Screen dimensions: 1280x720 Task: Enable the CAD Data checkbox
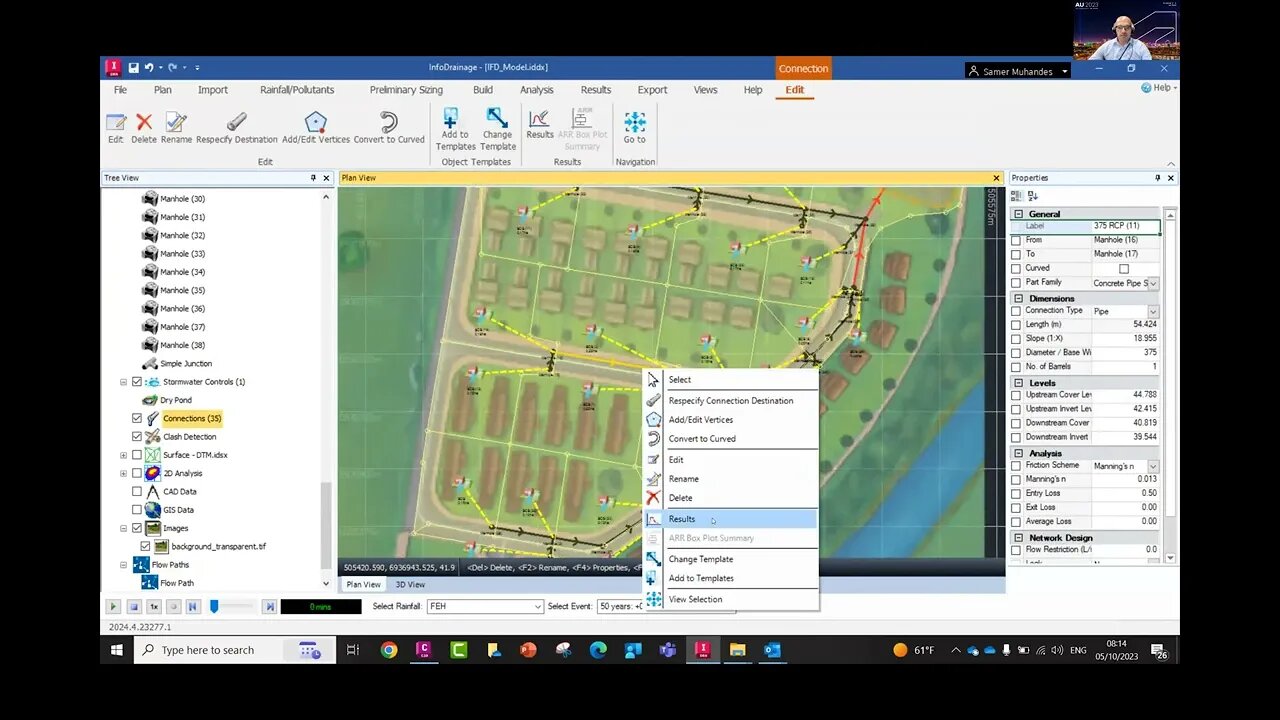click(x=137, y=491)
